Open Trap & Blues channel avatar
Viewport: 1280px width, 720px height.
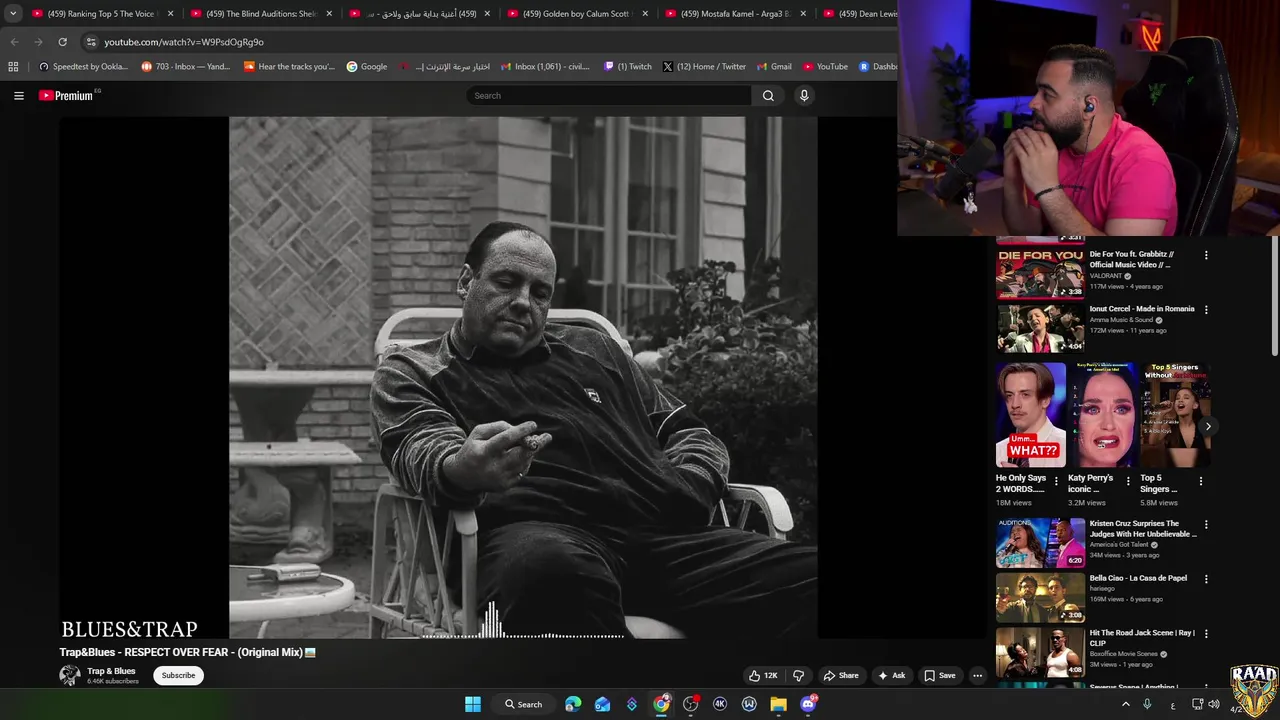70,675
